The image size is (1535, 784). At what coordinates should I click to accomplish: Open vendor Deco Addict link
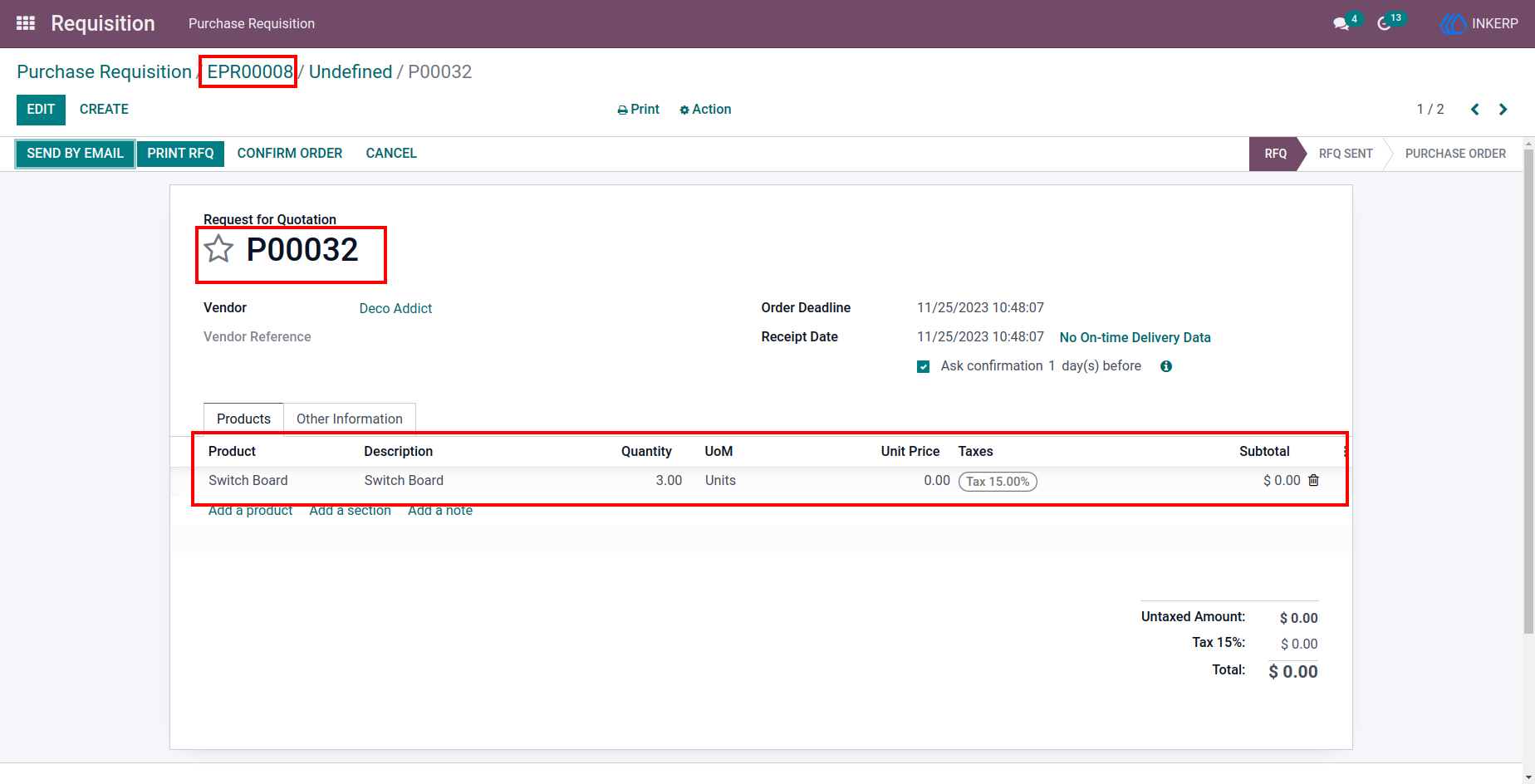click(395, 308)
